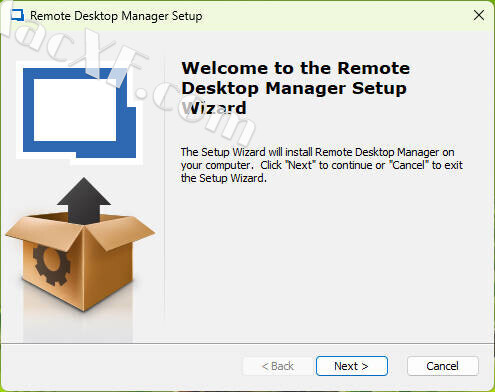Click the installer box with gear icon
The width and height of the screenshot is (495, 392).
coord(80,245)
